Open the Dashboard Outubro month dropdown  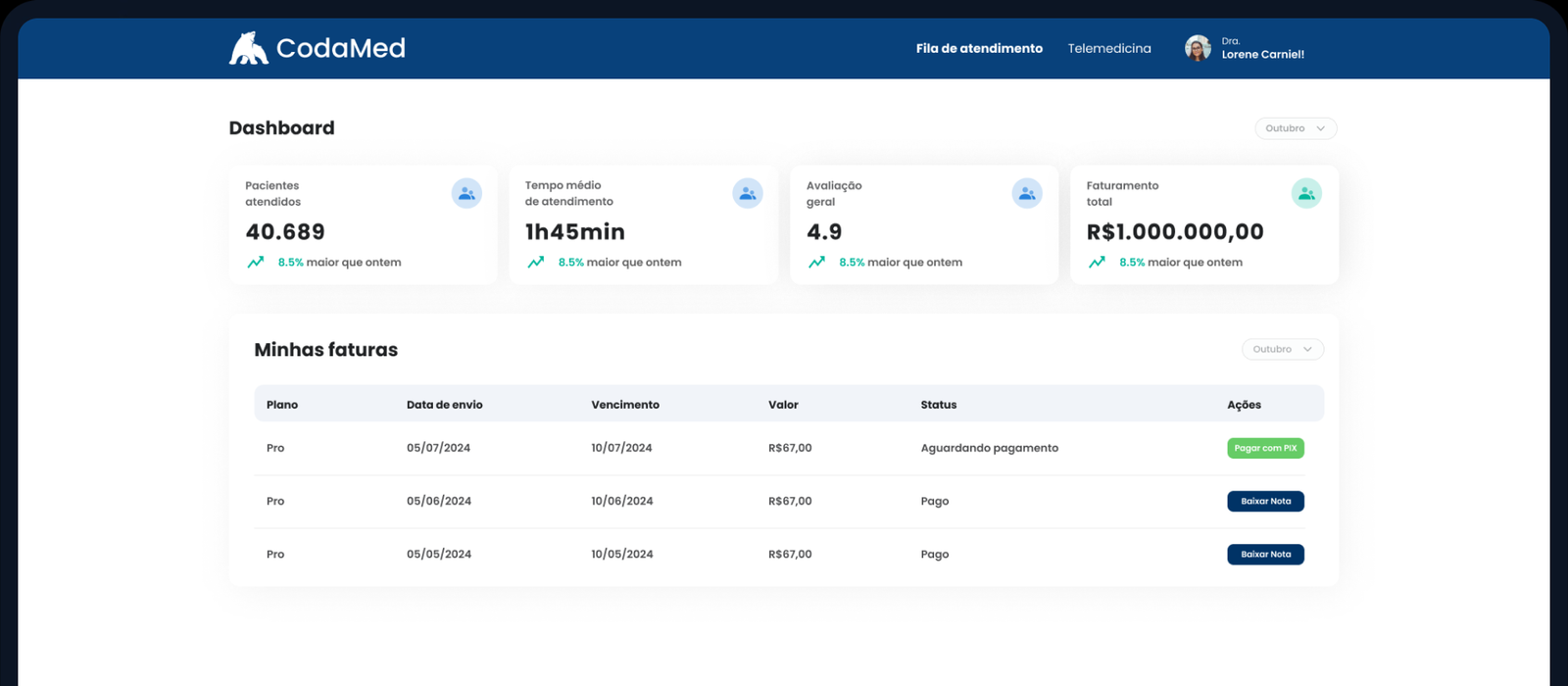click(1296, 128)
